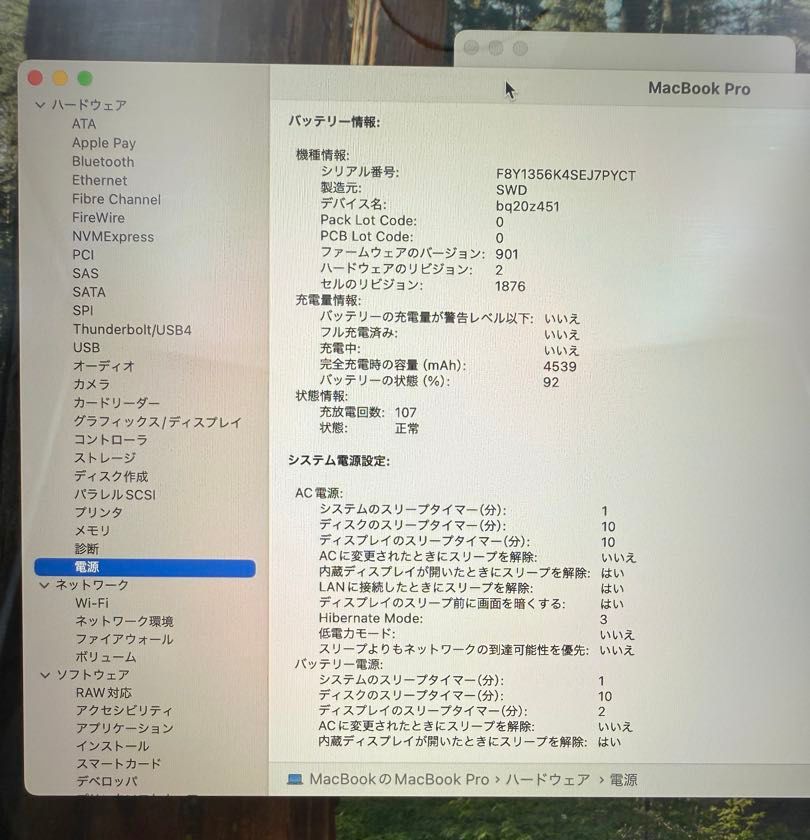Screen dimensions: 810x840
Task: Select Ethernet in the hardware list
Action: click(100, 181)
